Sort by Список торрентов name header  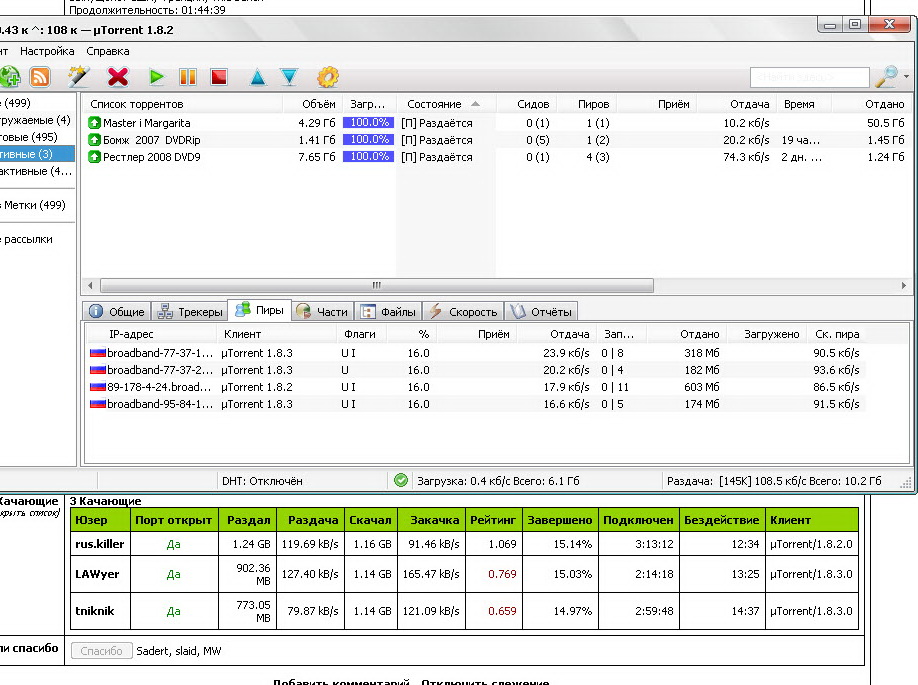183,104
